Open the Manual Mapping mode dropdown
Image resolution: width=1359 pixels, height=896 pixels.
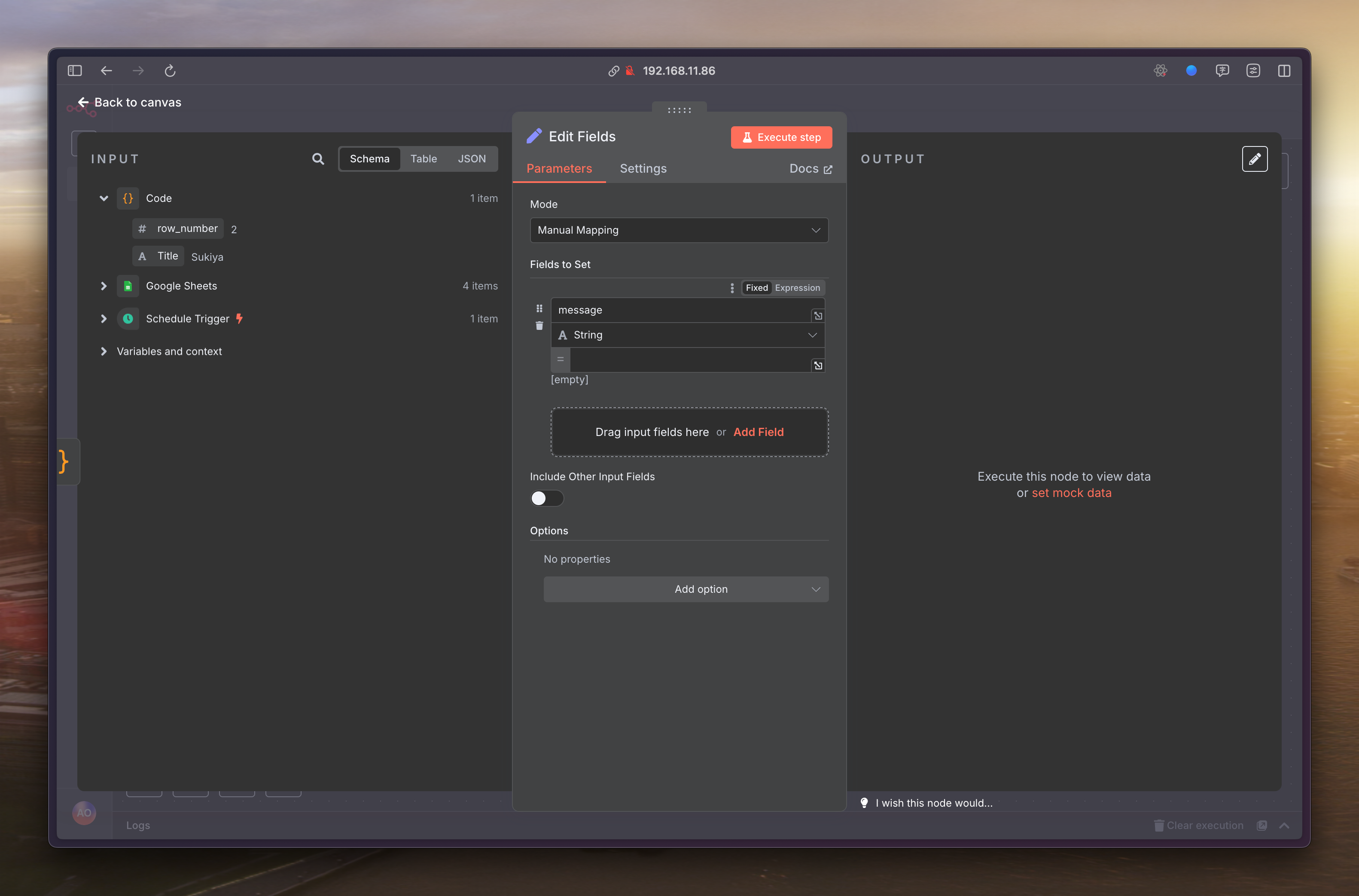pos(679,230)
